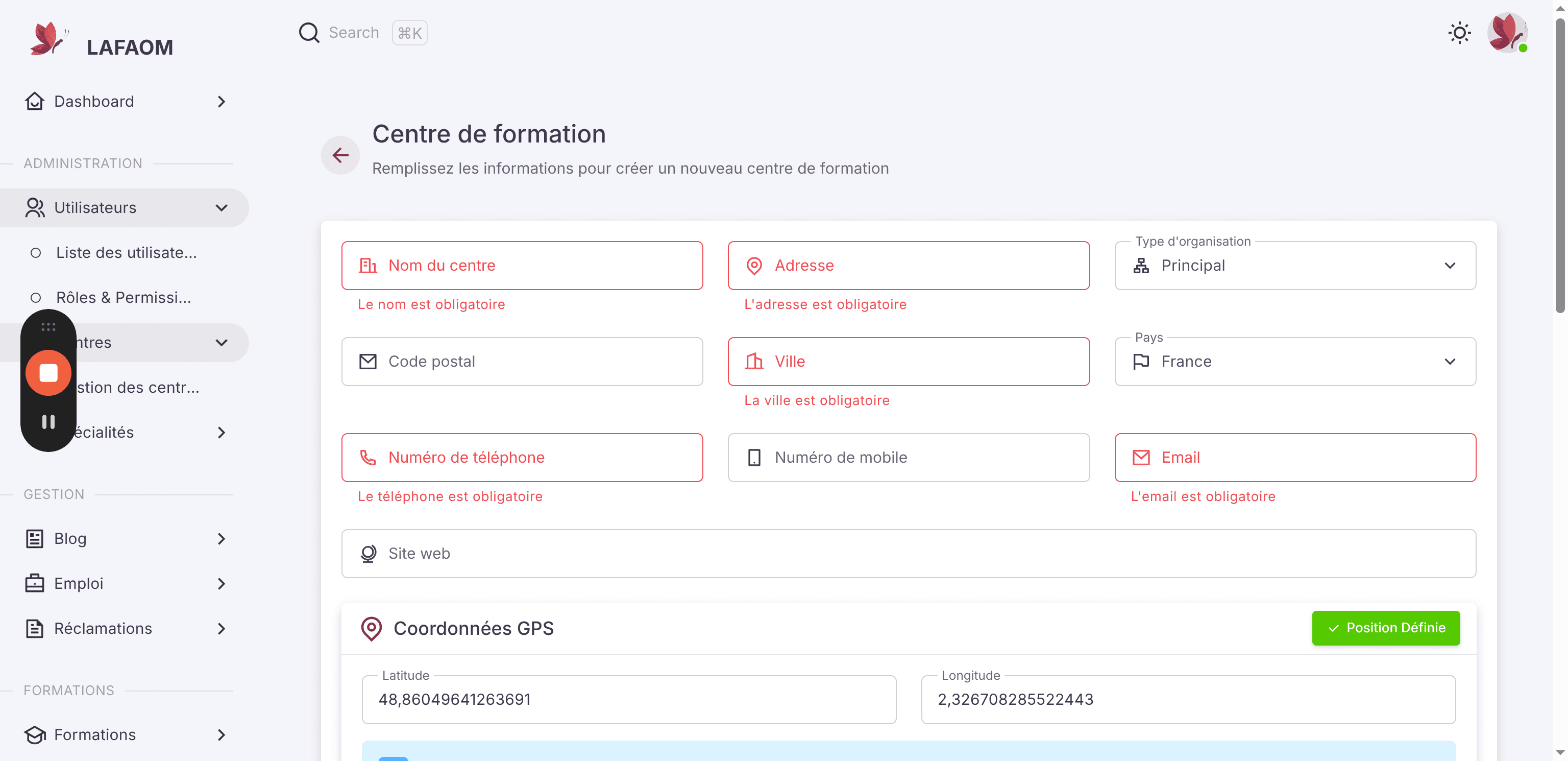Open the Pays France dropdown
This screenshot has height=761, width=1568.
pyautogui.click(x=1295, y=361)
